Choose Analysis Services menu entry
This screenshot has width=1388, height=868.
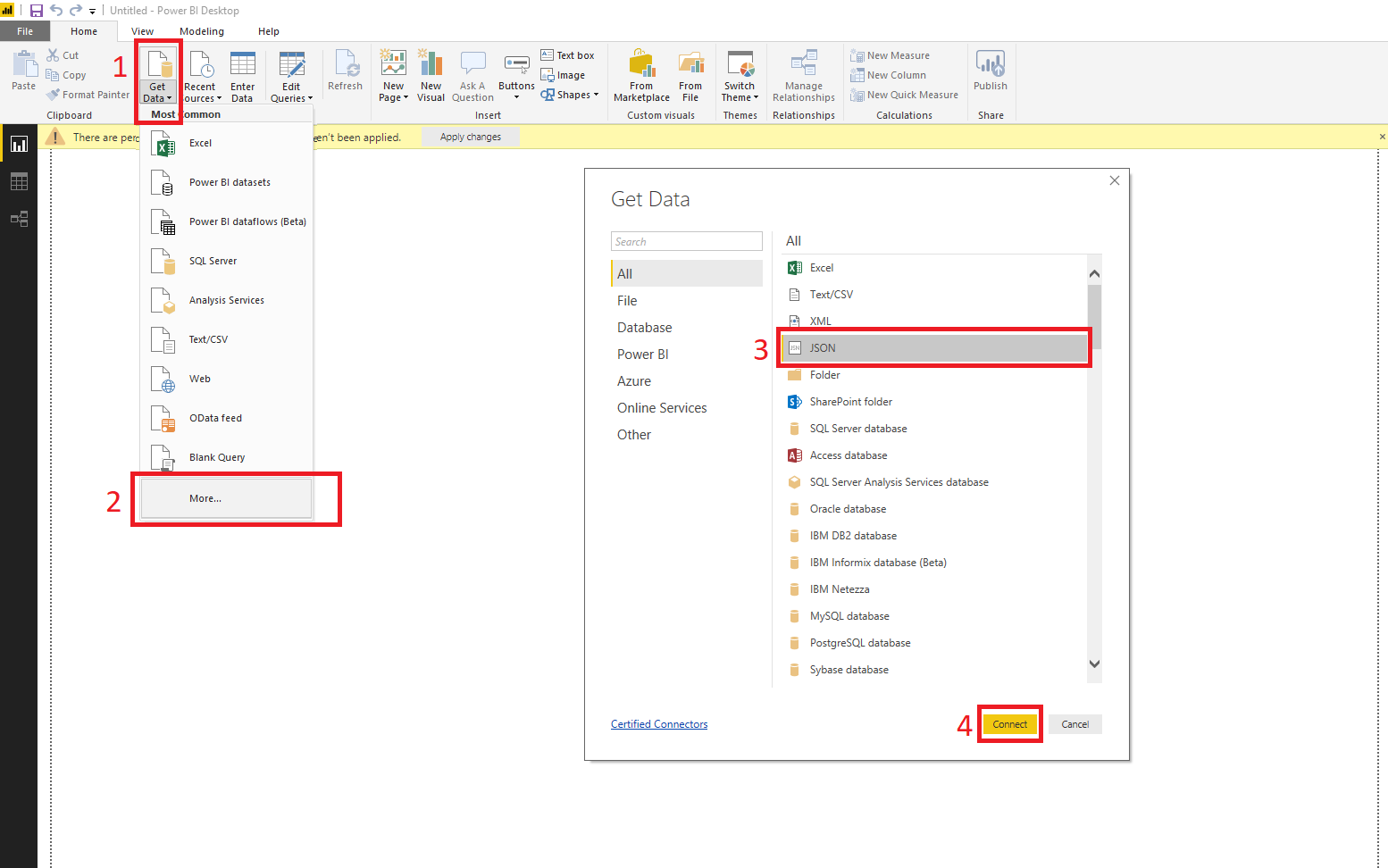(x=227, y=300)
